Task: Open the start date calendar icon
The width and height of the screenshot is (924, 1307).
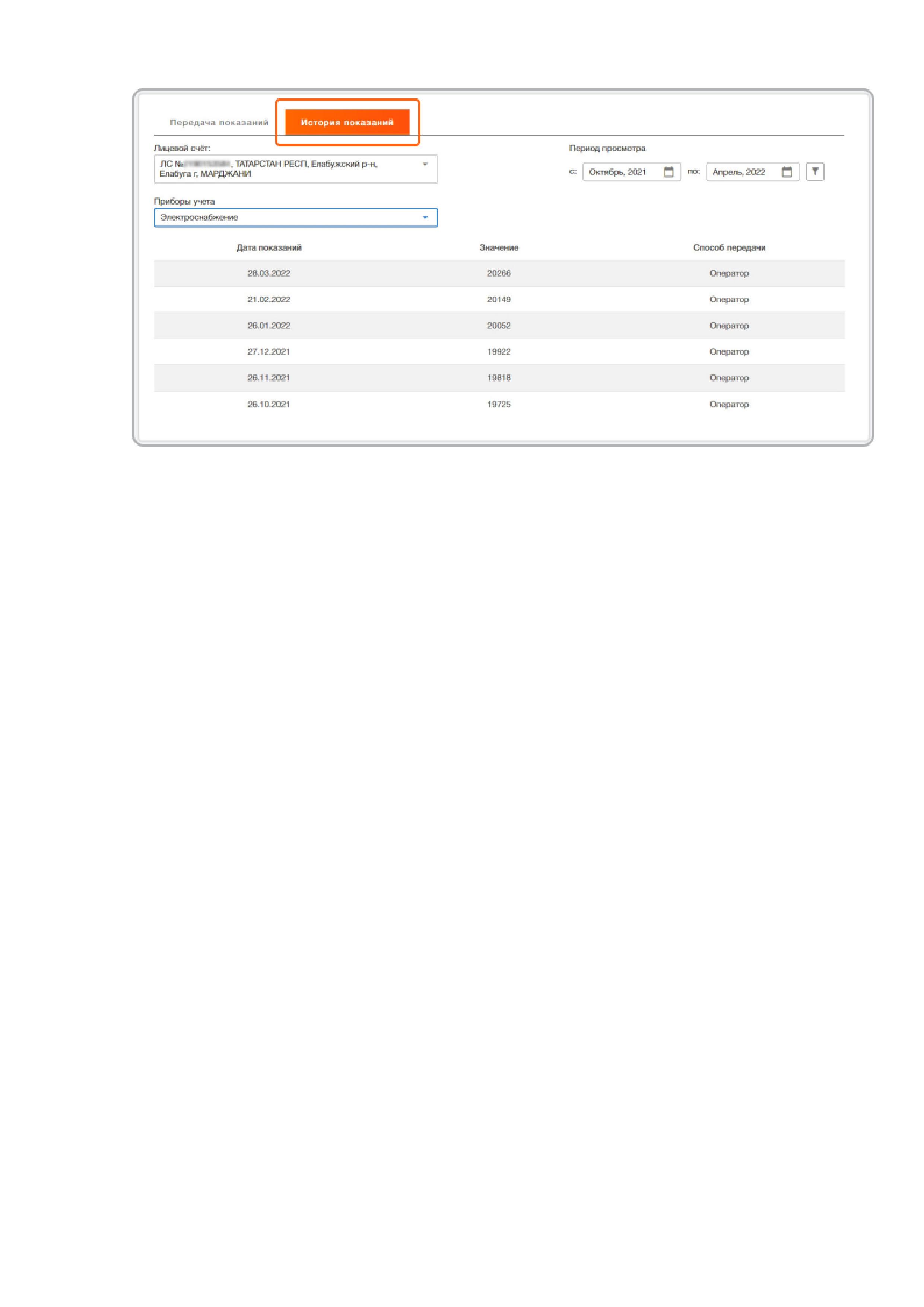Action: 669,172
